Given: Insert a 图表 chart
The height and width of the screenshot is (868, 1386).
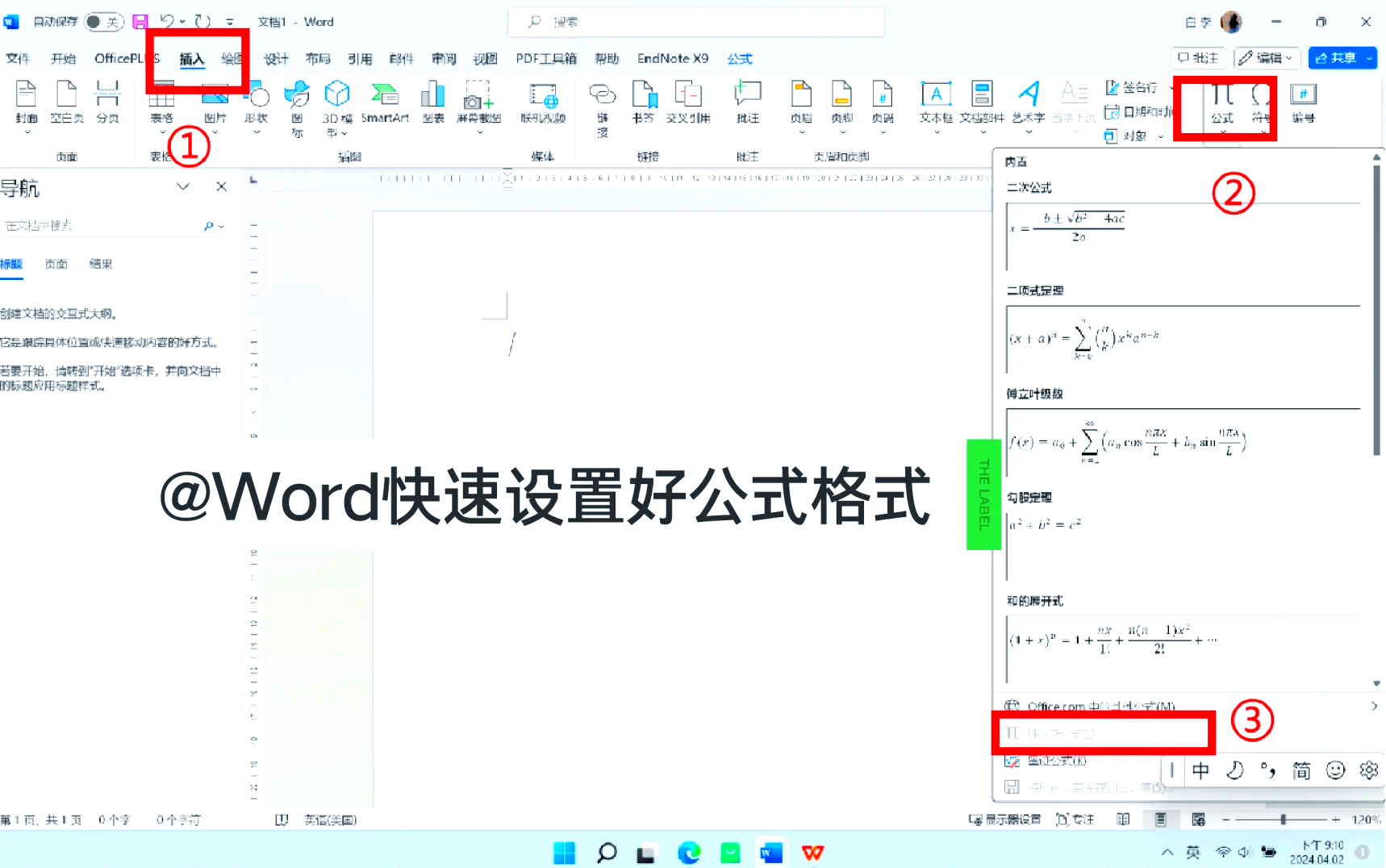Looking at the screenshot, I should click(433, 102).
